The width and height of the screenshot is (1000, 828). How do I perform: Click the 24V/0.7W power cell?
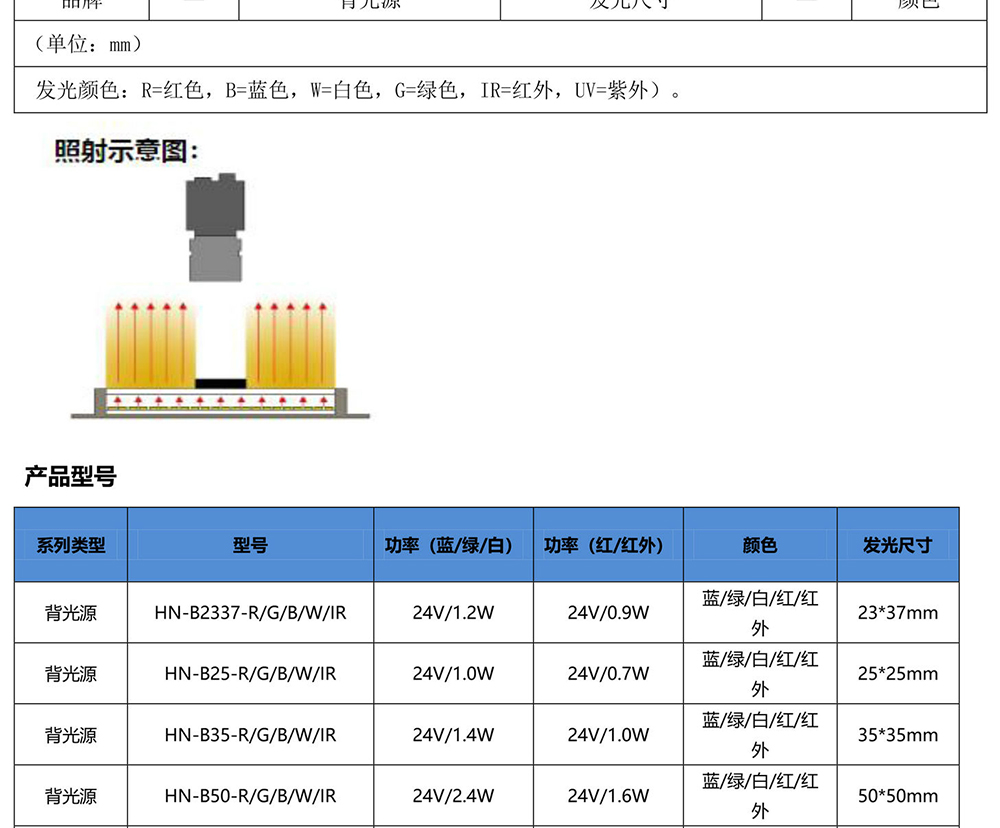click(x=608, y=674)
